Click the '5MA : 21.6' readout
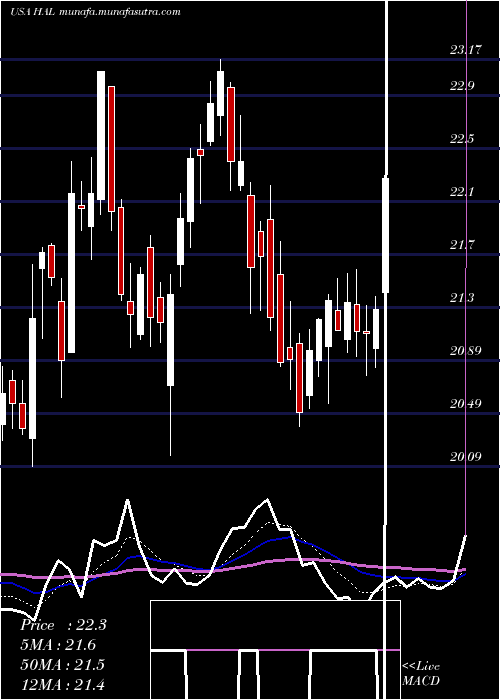The image size is (500, 700). click(x=58, y=645)
